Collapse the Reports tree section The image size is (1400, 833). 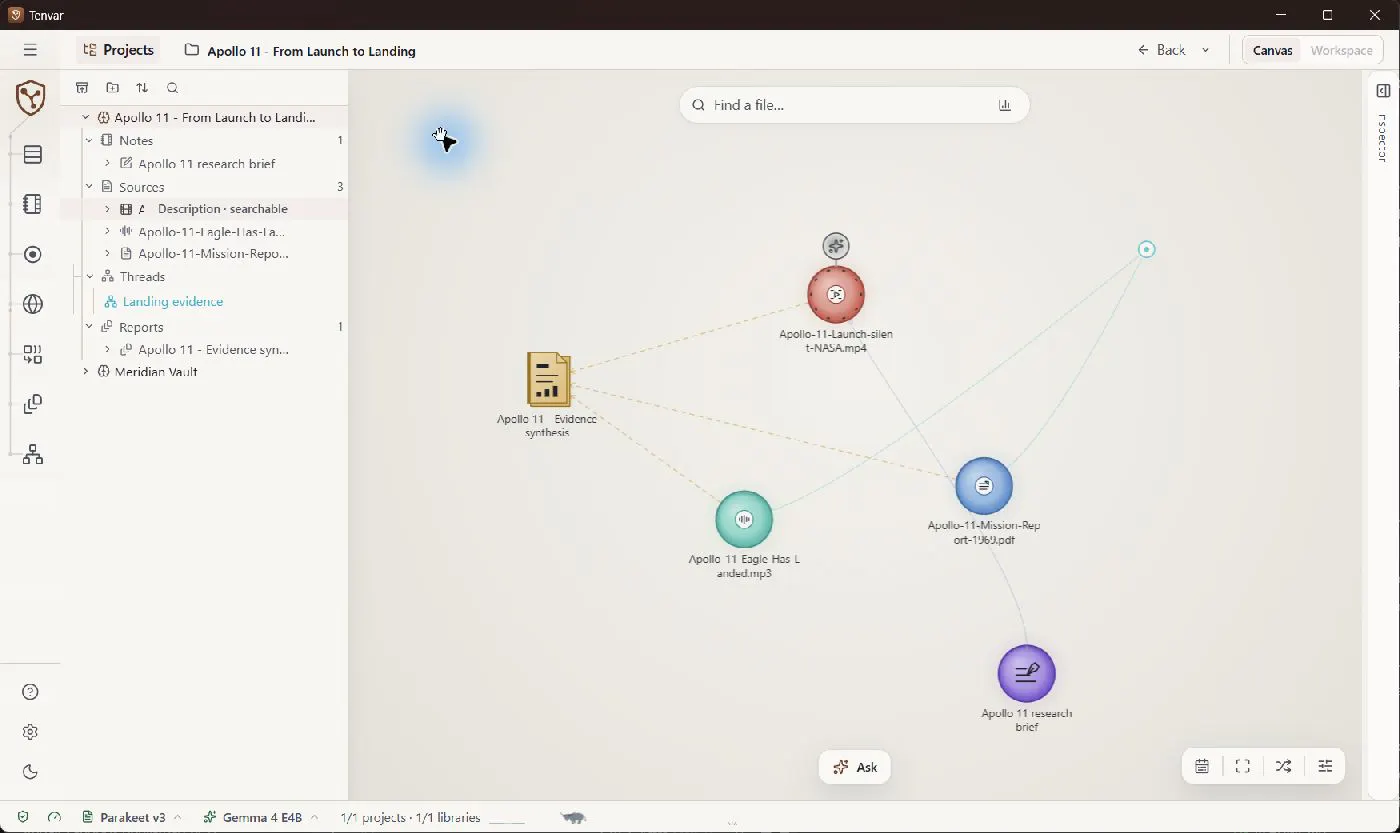89,327
